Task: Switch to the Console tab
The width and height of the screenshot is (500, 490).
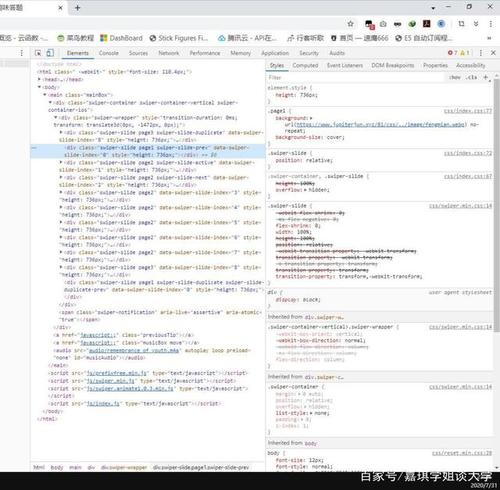Action: coord(109,53)
